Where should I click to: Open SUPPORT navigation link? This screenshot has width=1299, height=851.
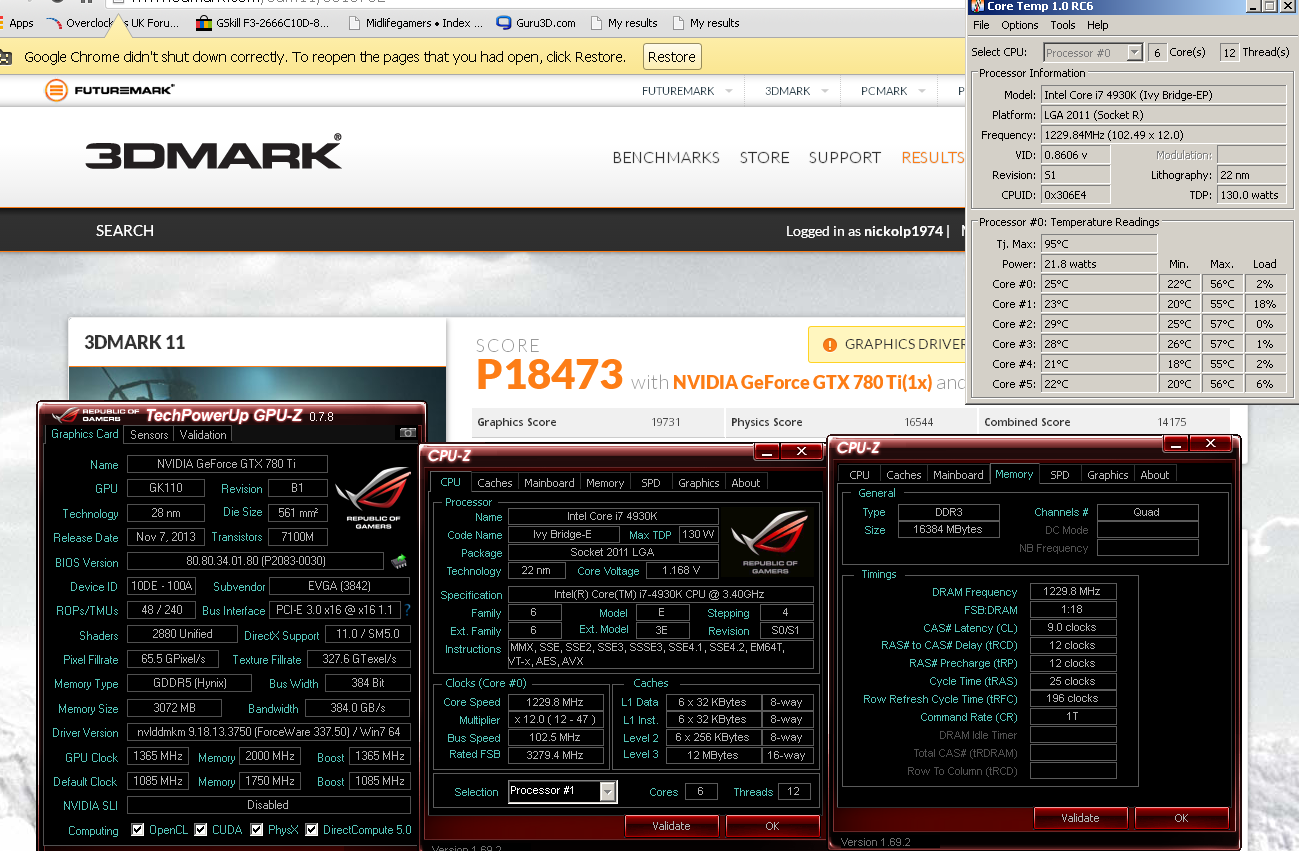pyautogui.click(x=845, y=158)
